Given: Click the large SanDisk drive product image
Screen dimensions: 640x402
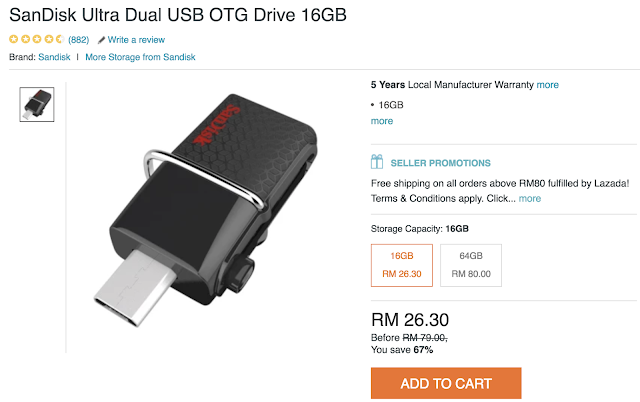Looking at the screenshot, I should 205,210.
